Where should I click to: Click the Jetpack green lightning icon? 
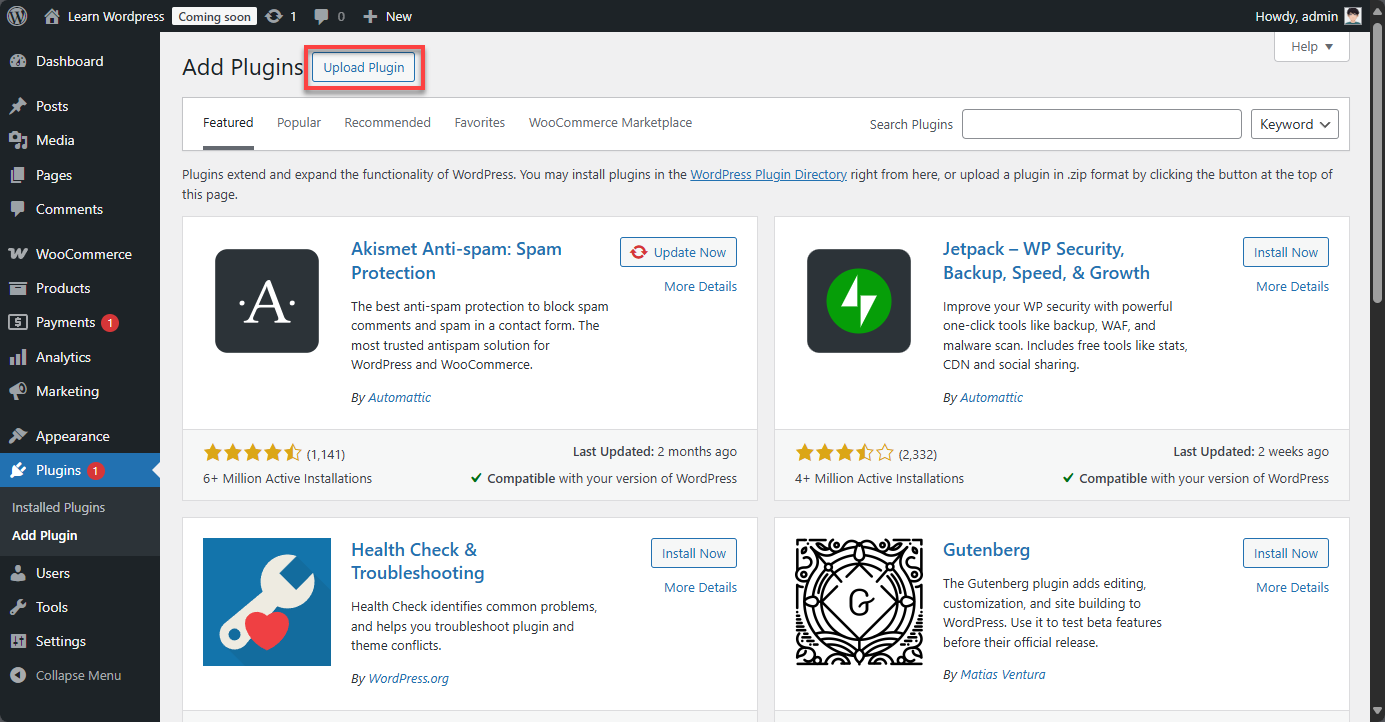(x=859, y=301)
